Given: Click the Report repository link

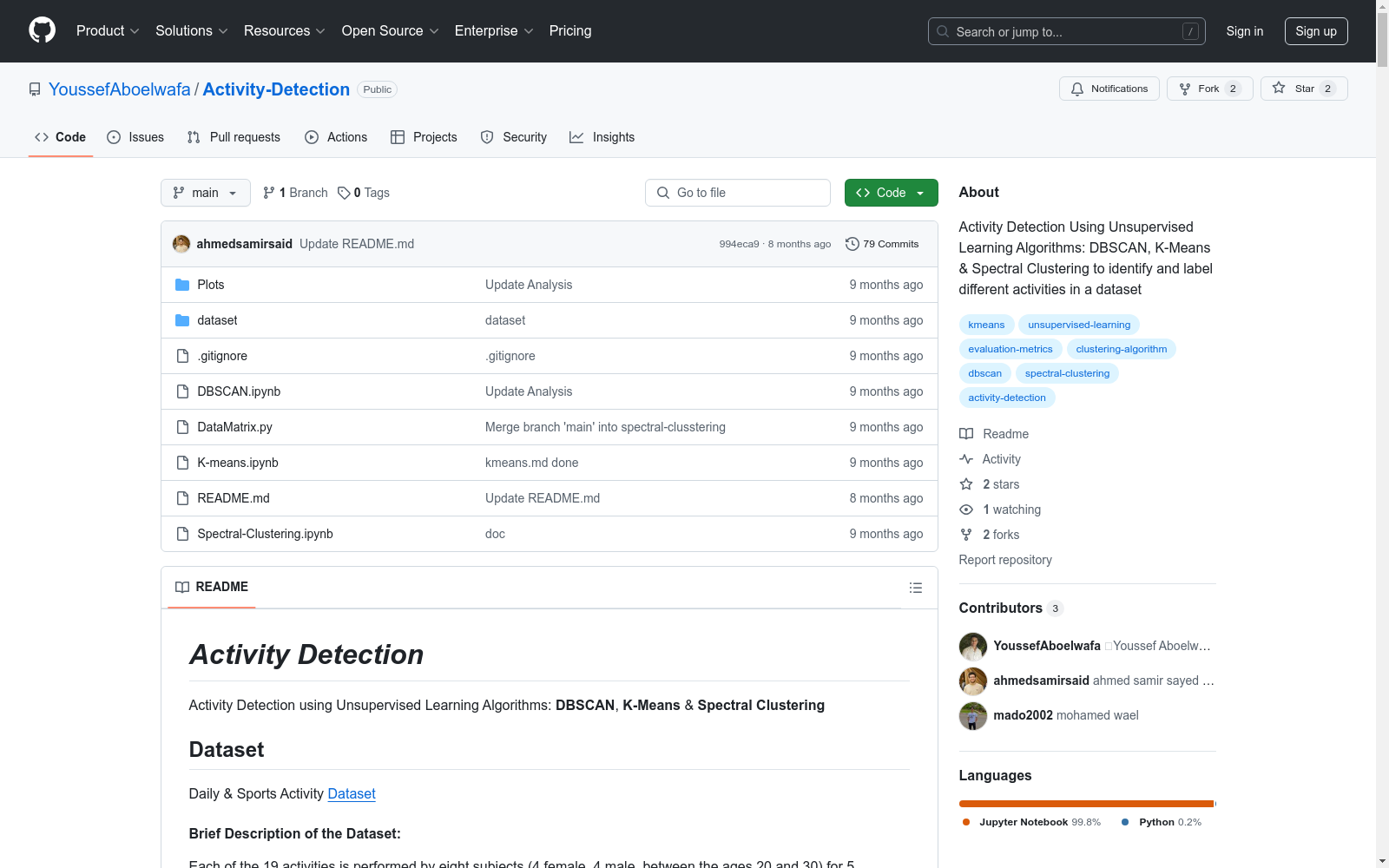Looking at the screenshot, I should click(x=1005, y=560).
